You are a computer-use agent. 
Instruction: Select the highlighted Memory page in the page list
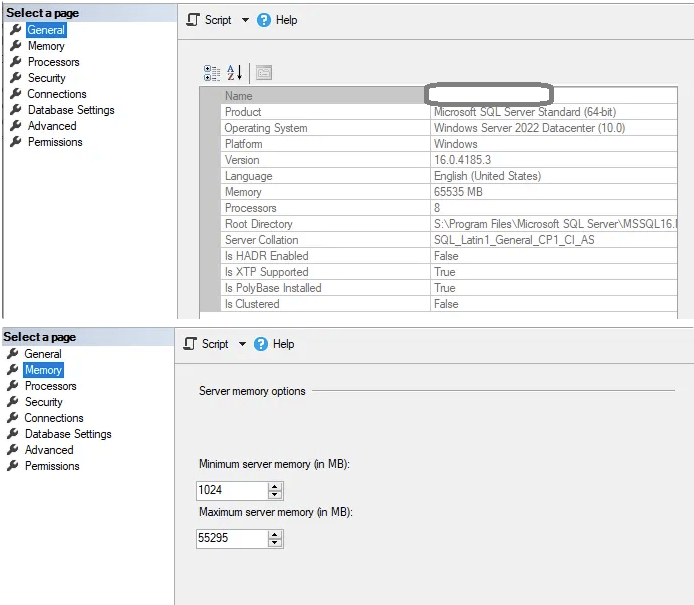click(x=43, y=370)
